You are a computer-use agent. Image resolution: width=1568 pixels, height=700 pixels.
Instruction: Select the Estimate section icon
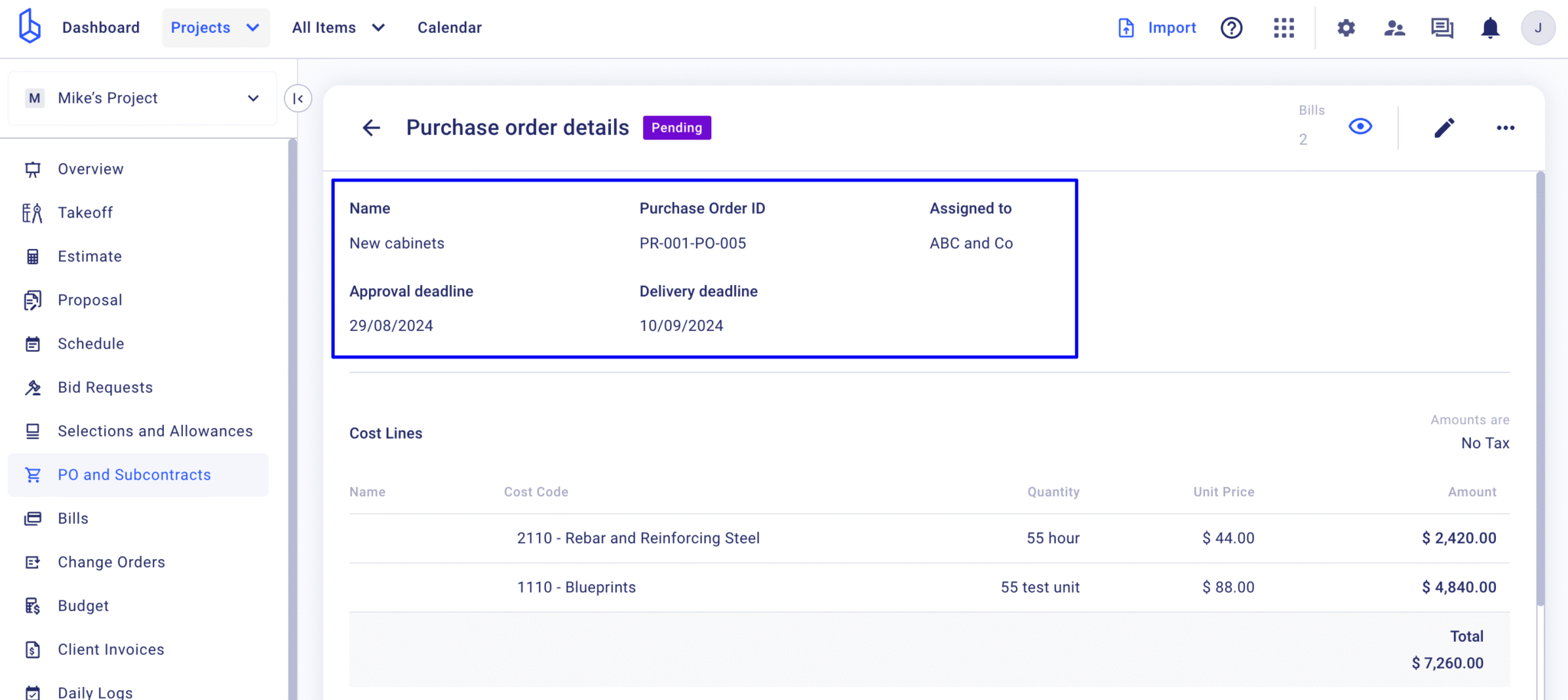31,256
